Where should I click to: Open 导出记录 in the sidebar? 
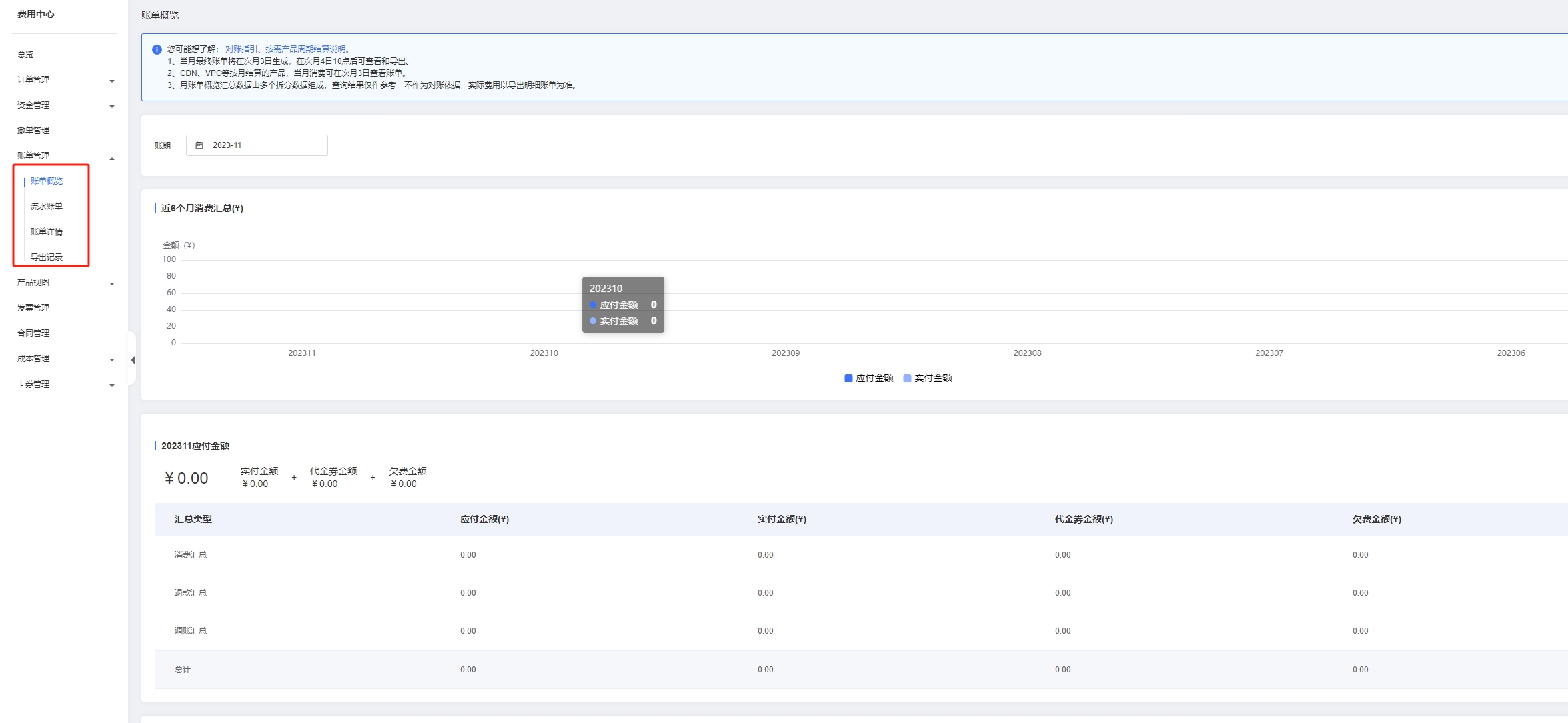47,257
